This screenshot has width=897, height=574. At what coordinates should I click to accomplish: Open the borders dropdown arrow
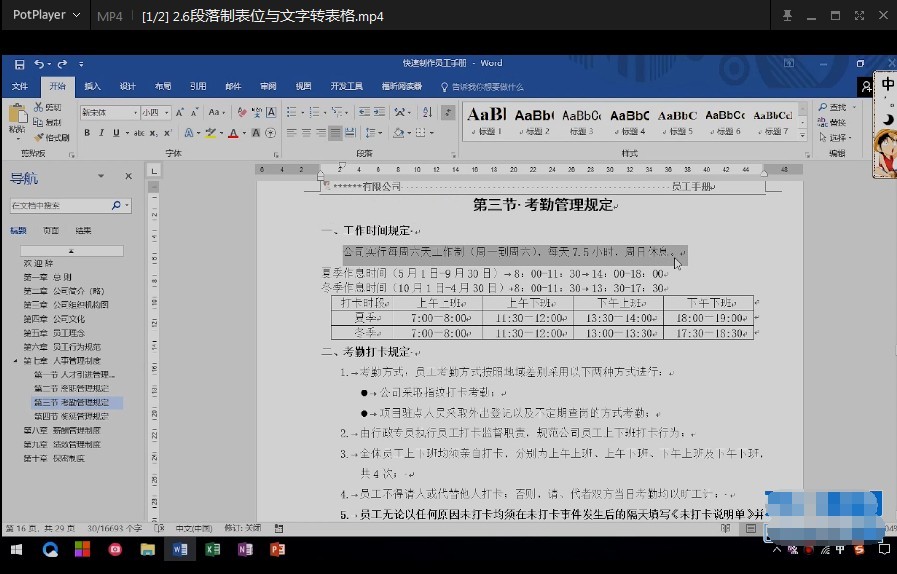[x=431, y=133]
